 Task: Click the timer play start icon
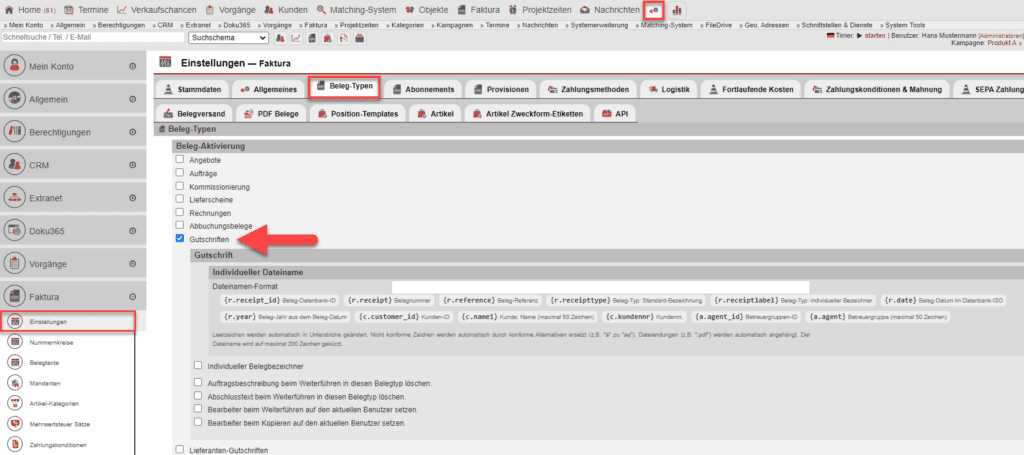point(859,35)
